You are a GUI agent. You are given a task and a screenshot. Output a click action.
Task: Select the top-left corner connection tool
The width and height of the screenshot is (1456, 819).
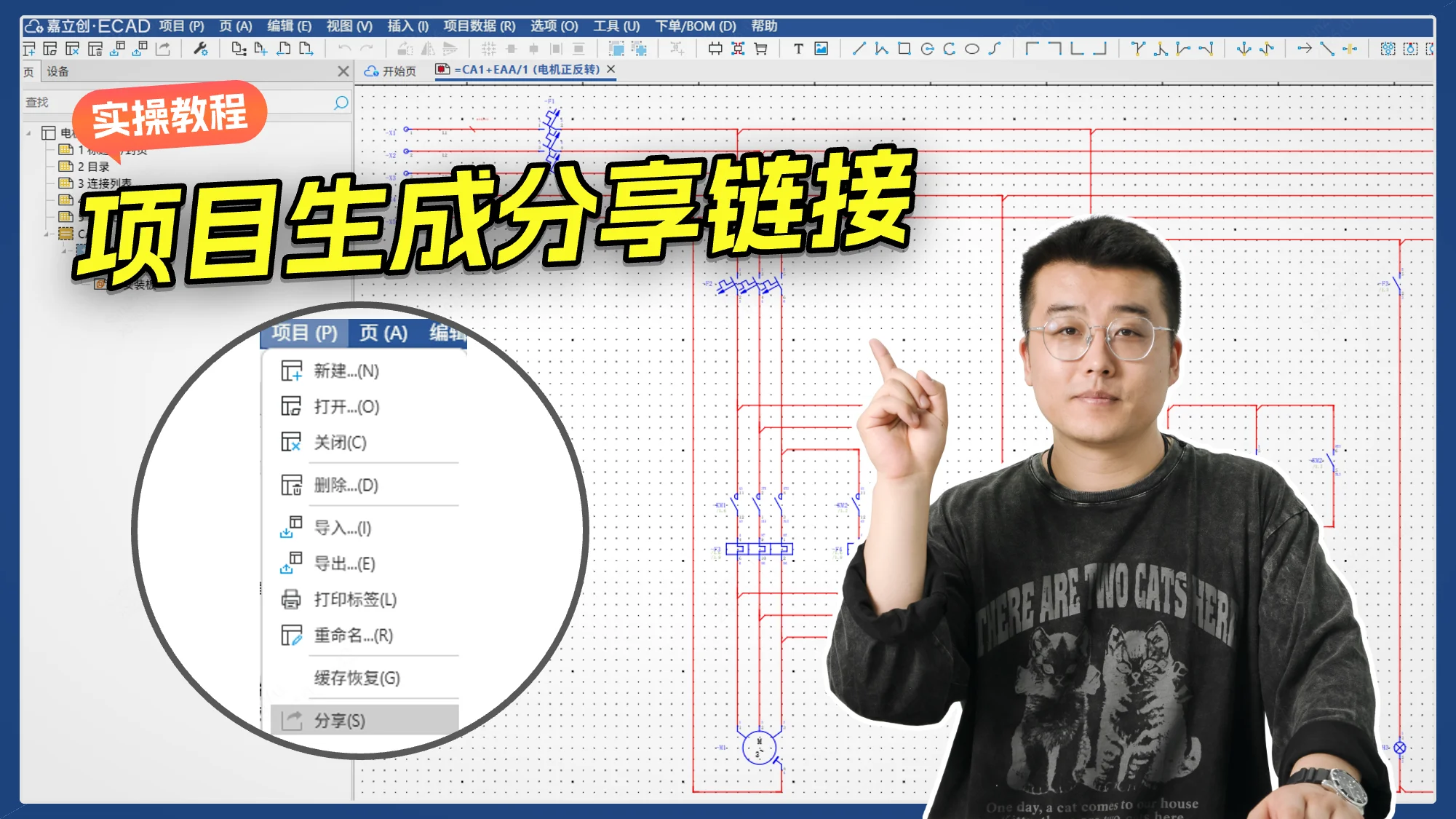pos(1032,49)
